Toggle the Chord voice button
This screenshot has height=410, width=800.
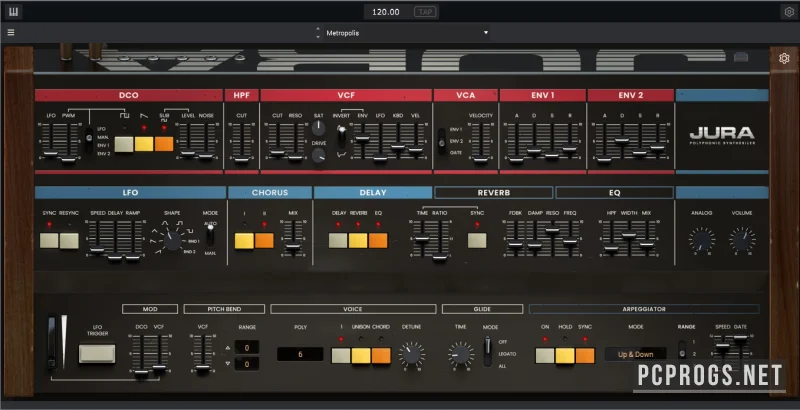click(381, 355)
